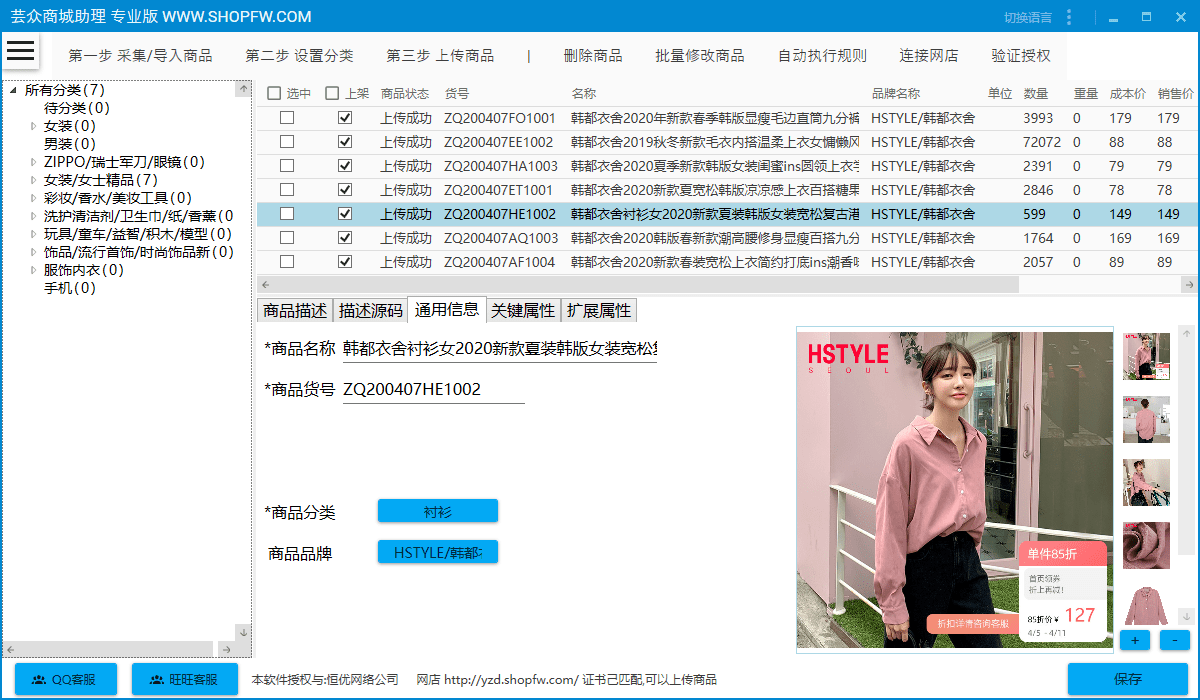
Task: Click the vertical dots options icon in title bar
Action: [1069, 17]
